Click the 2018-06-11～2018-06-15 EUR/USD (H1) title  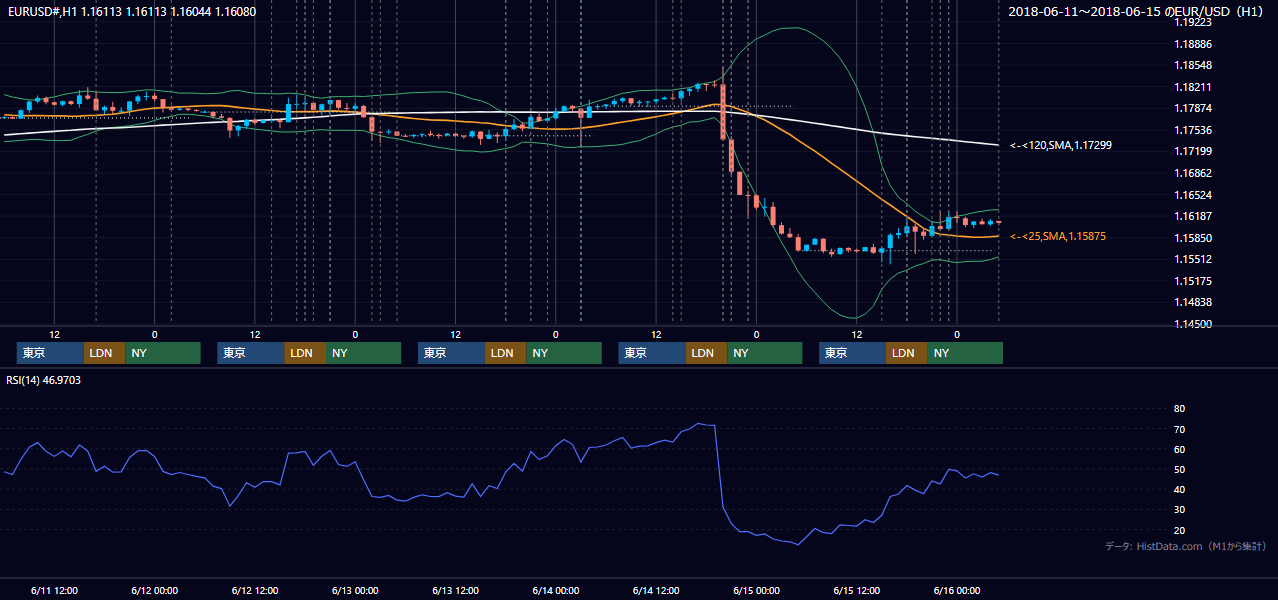pos(1136,12)
